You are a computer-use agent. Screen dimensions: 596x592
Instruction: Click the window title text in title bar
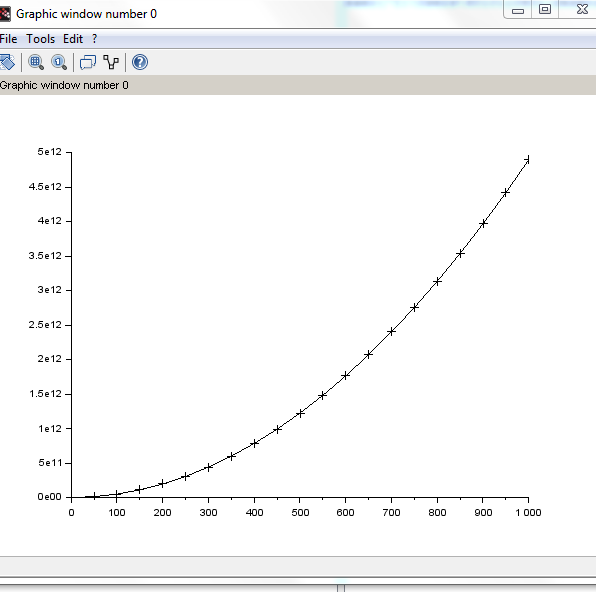86,14
